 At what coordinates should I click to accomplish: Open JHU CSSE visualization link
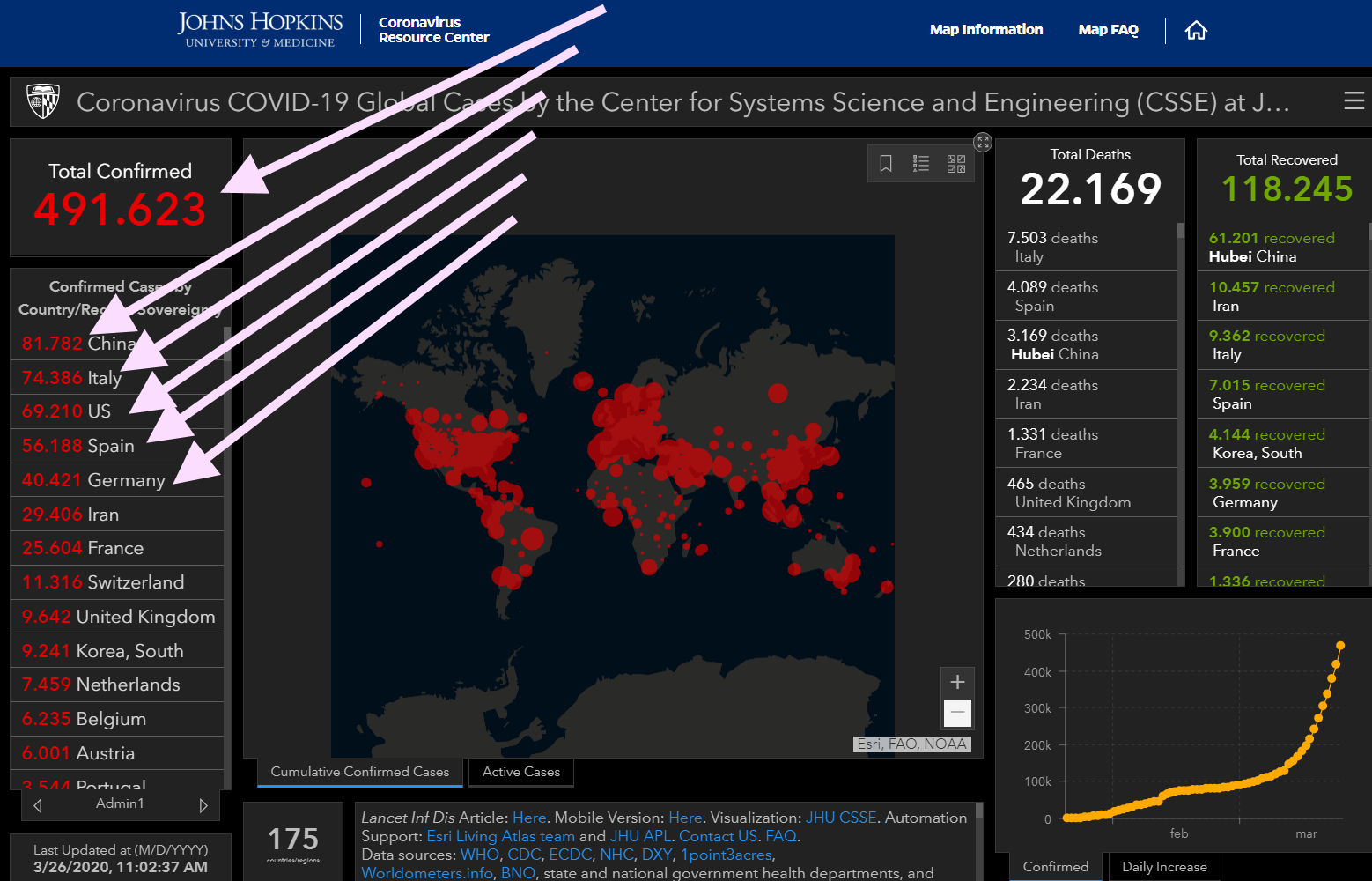point(841,818)
